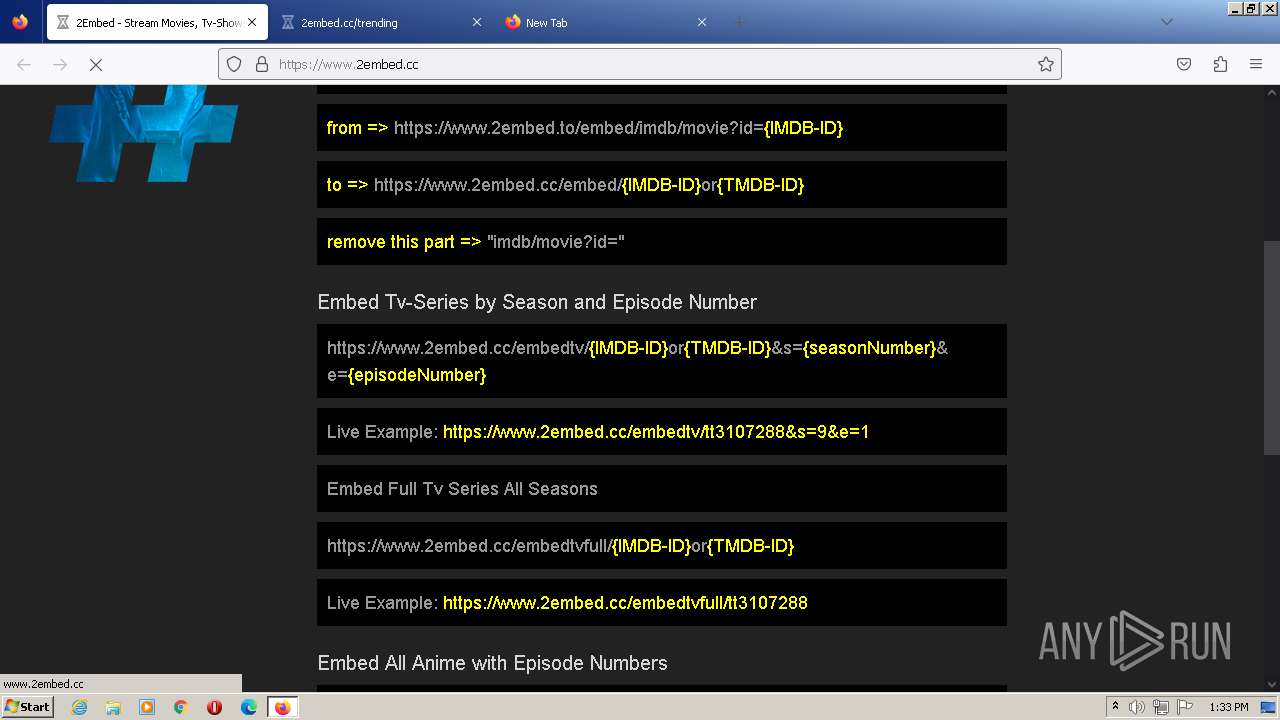The image size is (1280, 720).
Task: Click the 1:33 PM system clock
Action: (x=1229, y=707)
